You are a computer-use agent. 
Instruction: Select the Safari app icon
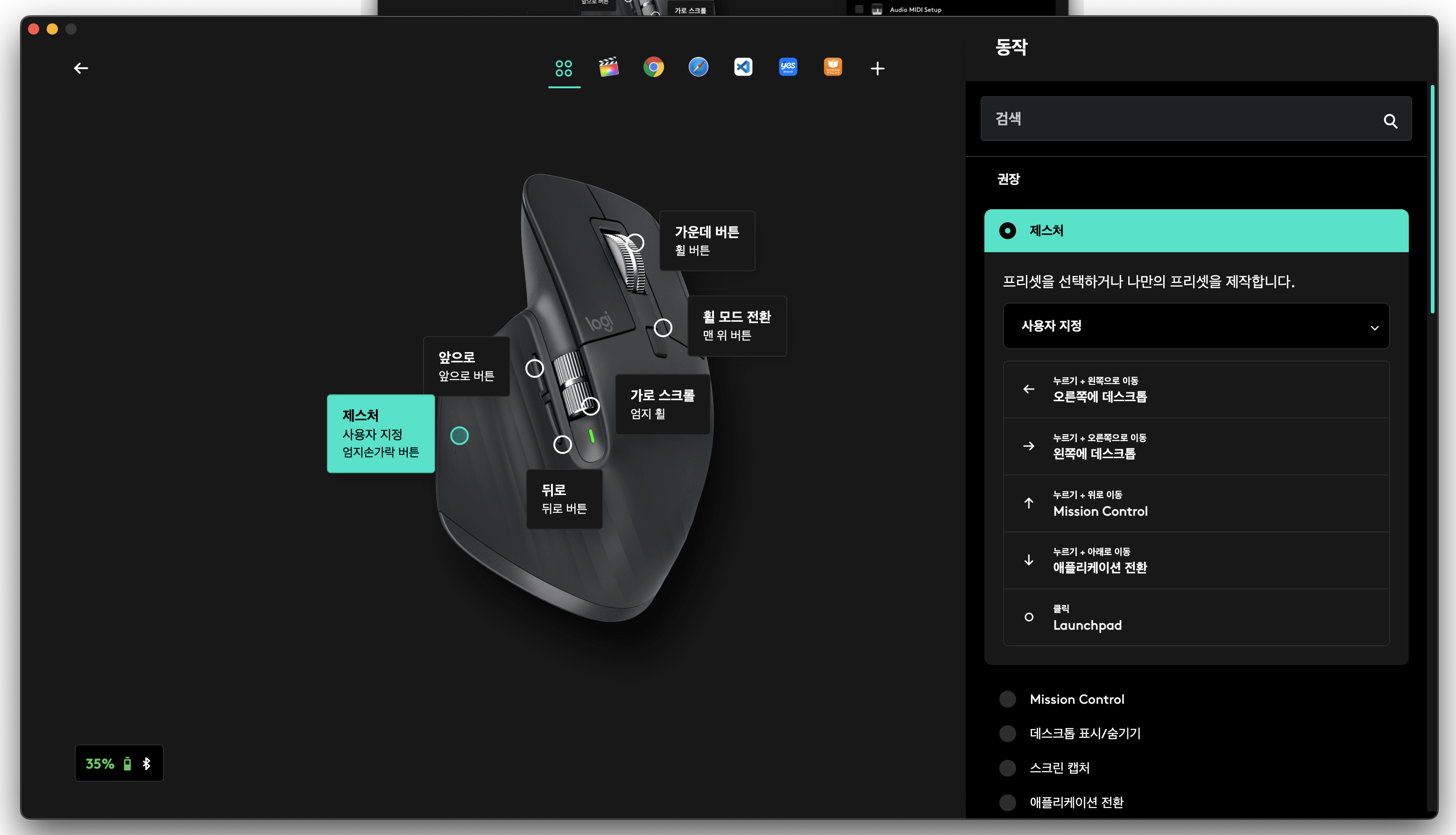click(699, 67)
